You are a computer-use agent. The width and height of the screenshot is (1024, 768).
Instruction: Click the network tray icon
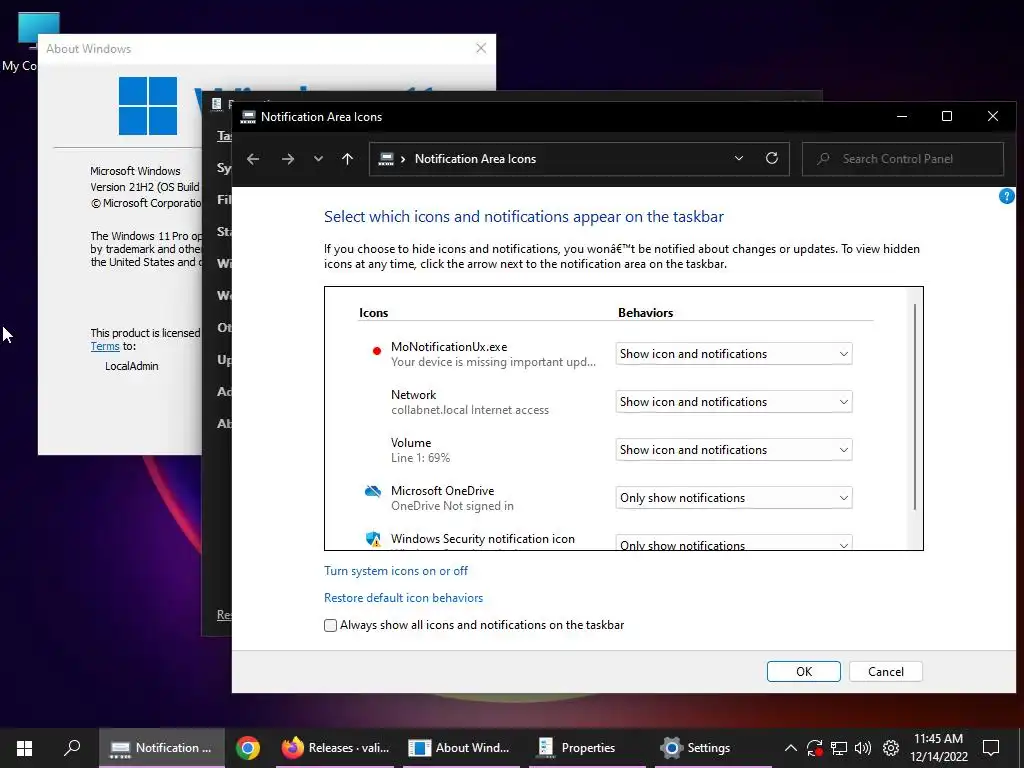click(x=839, y=748)
